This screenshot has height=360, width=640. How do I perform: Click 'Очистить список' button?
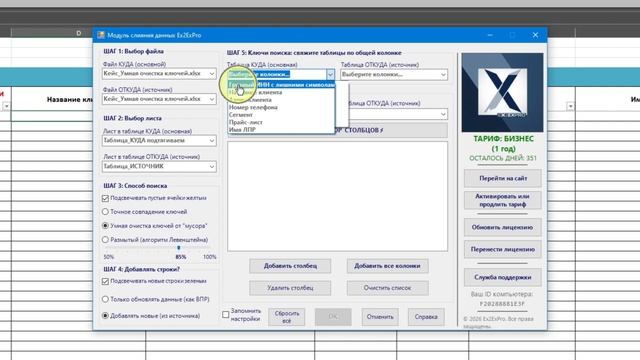tap(387, 288)
